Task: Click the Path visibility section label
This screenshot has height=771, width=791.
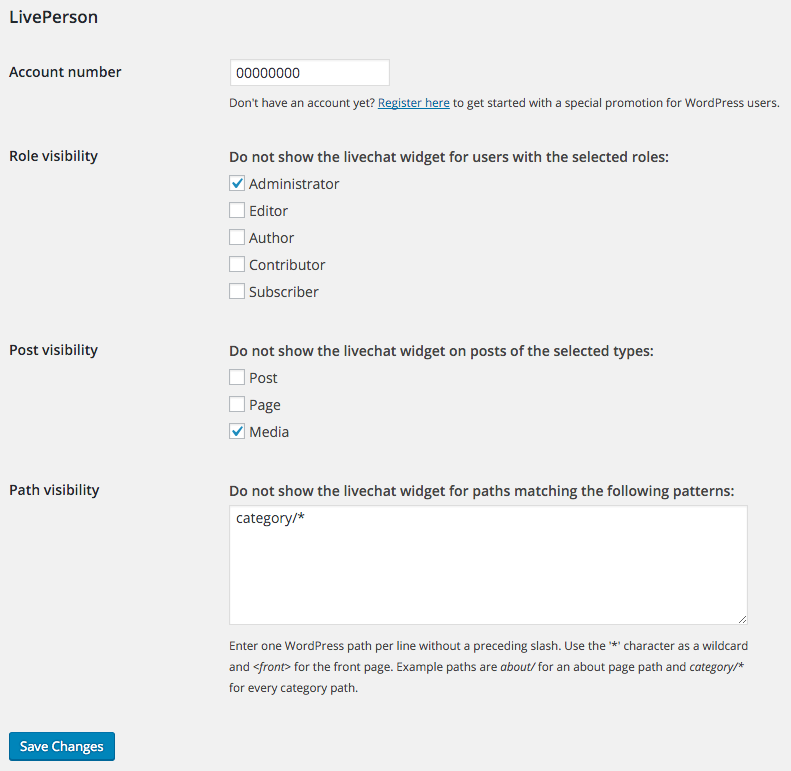Action: (x=54, y=490)
